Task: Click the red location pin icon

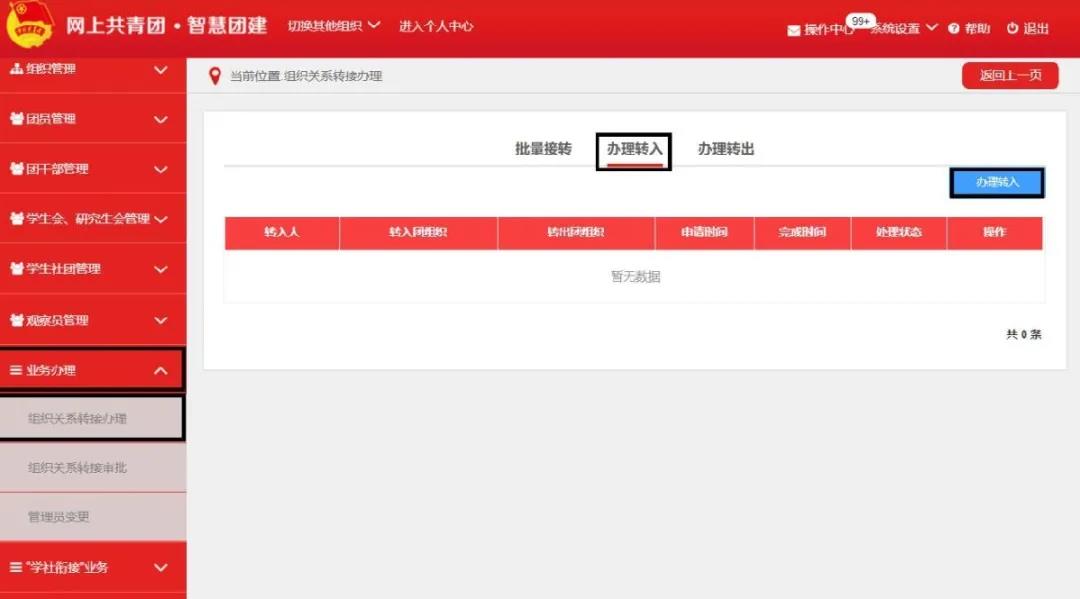Action: pyautogui.click(x=214, y=76)
